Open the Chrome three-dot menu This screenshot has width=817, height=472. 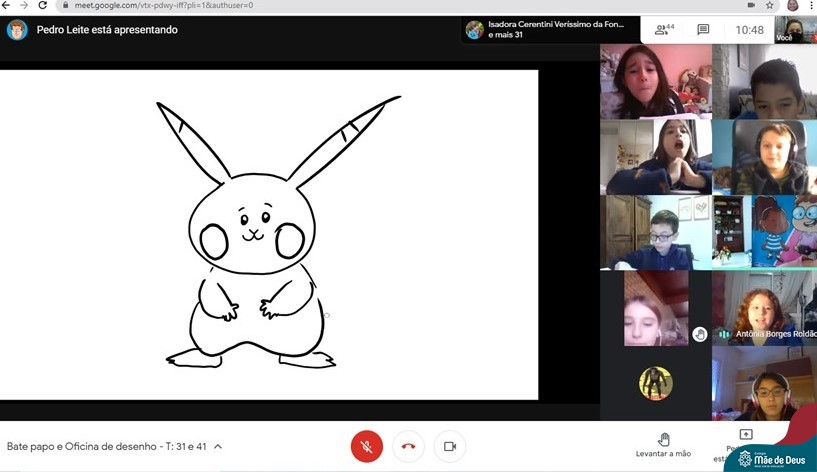pos(811,5)
